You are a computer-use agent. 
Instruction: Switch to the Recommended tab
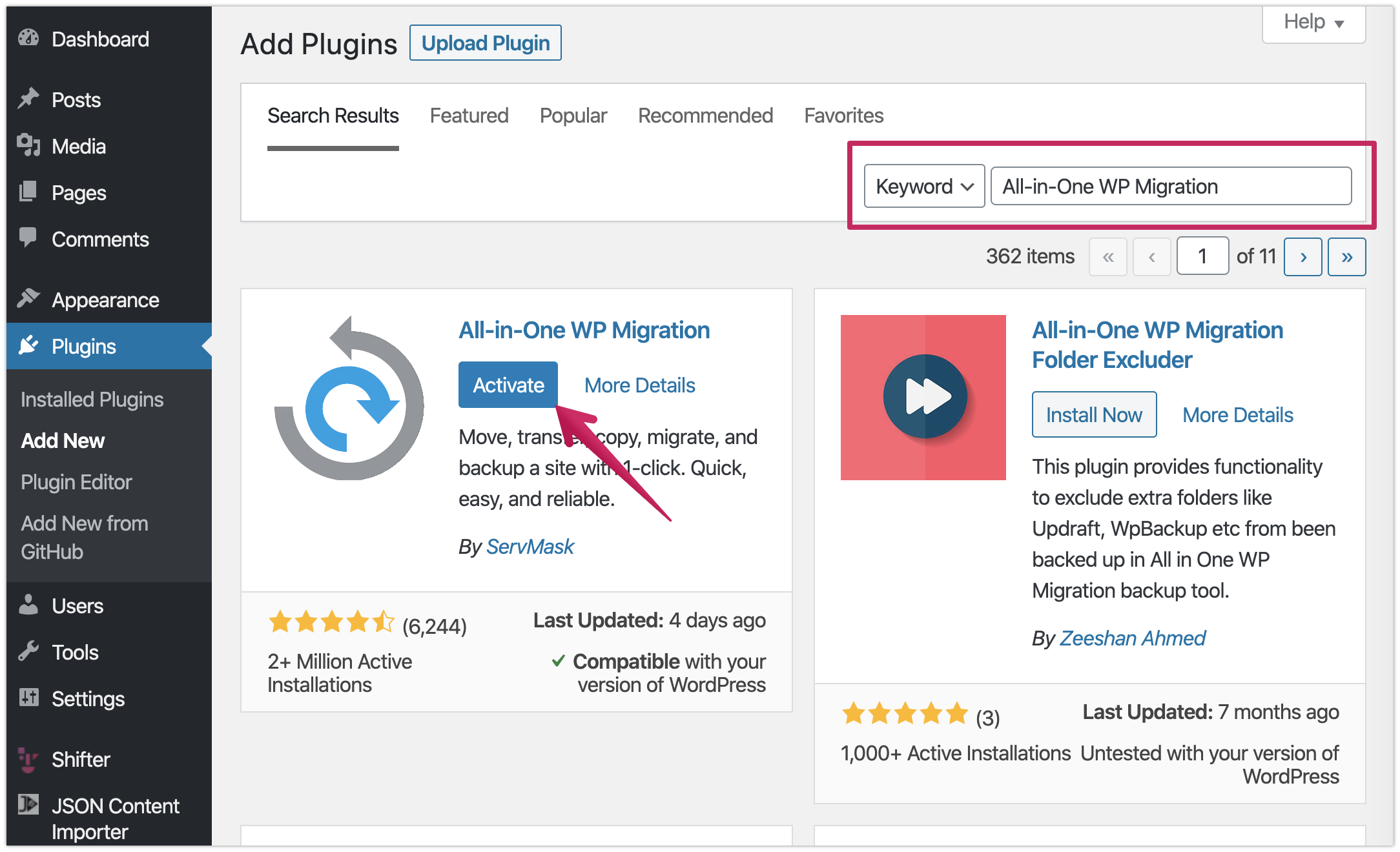(x=706, y=116)
